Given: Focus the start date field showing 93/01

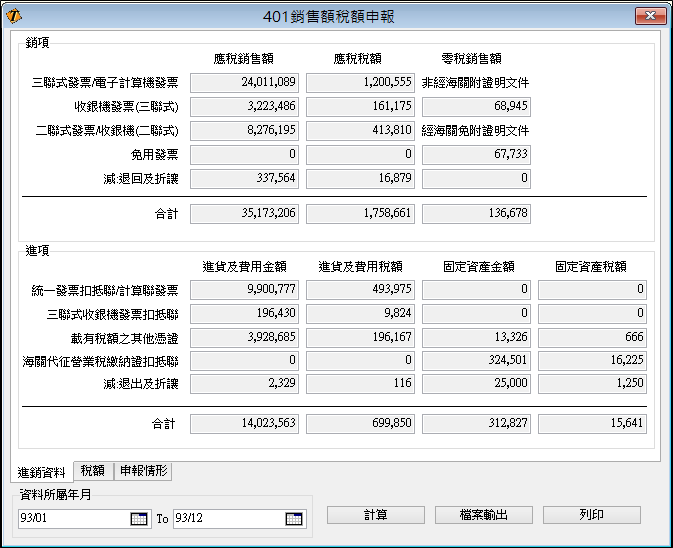Looking at the screenshot, I should coord(74,519).
